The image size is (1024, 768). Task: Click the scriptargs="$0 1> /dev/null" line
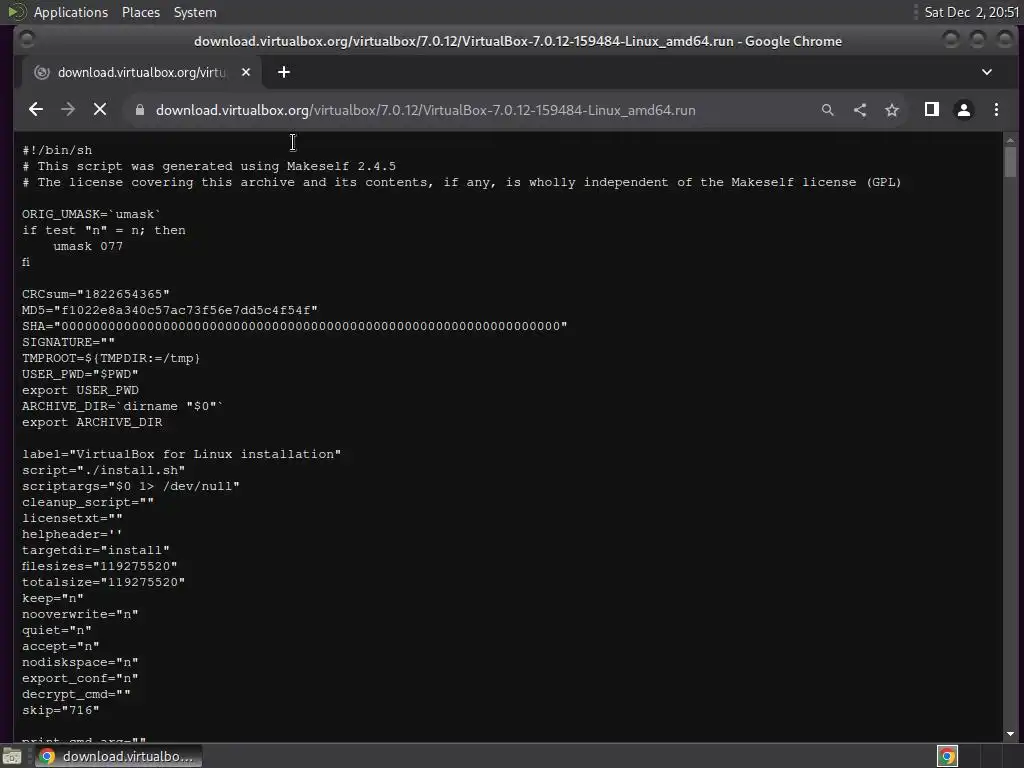click(x=131, y=486)
